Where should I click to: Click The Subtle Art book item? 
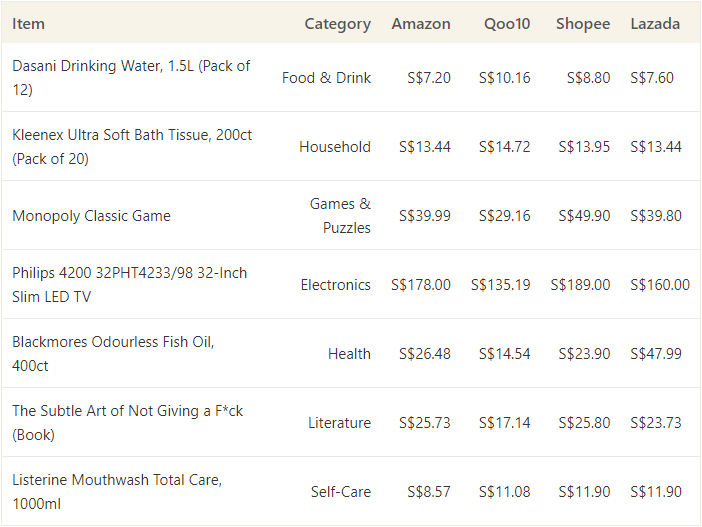pyautogui.click(x=127, y=422)
